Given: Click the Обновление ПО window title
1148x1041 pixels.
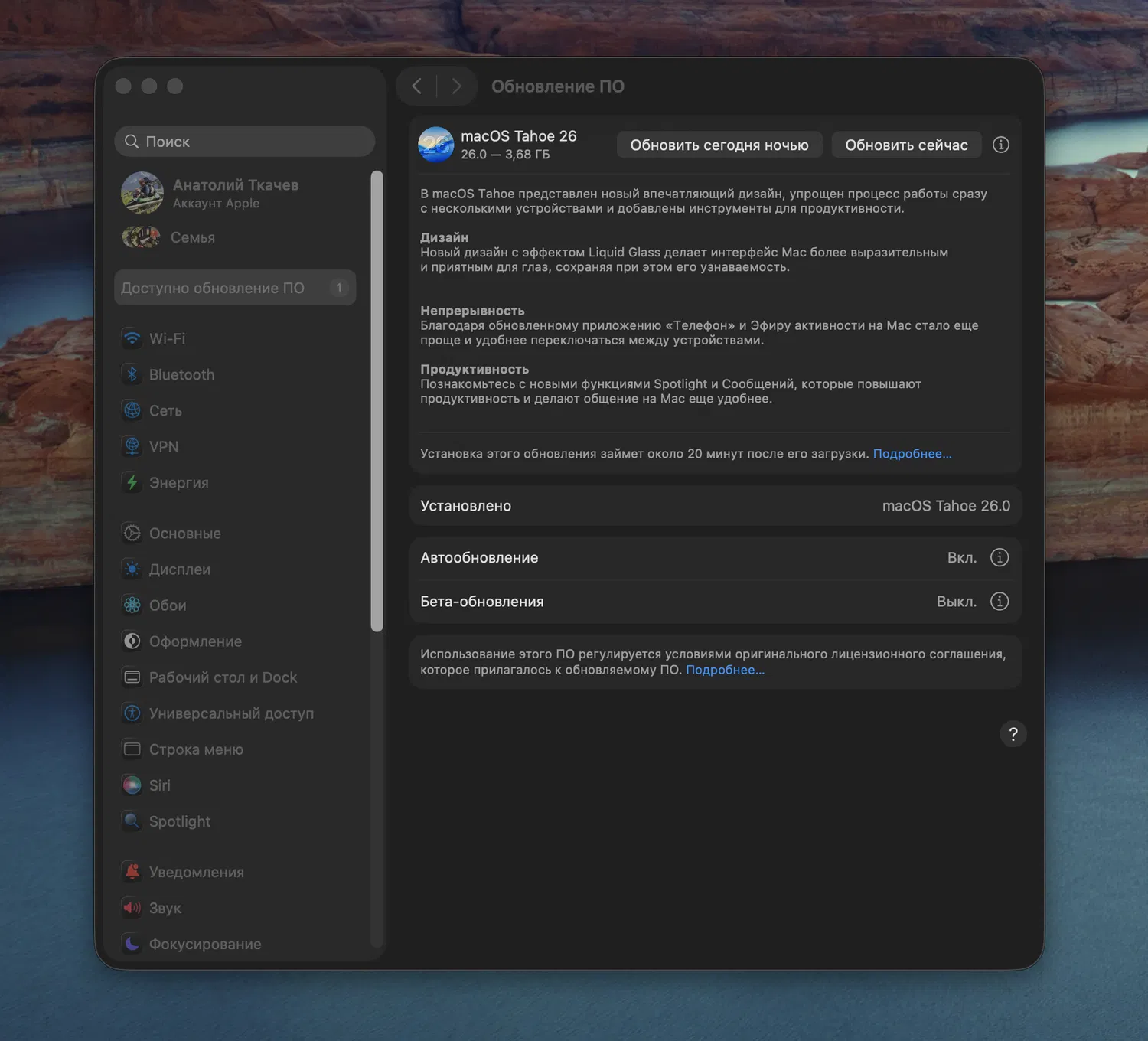Looking at the screenshot, I should click(558, 86).
